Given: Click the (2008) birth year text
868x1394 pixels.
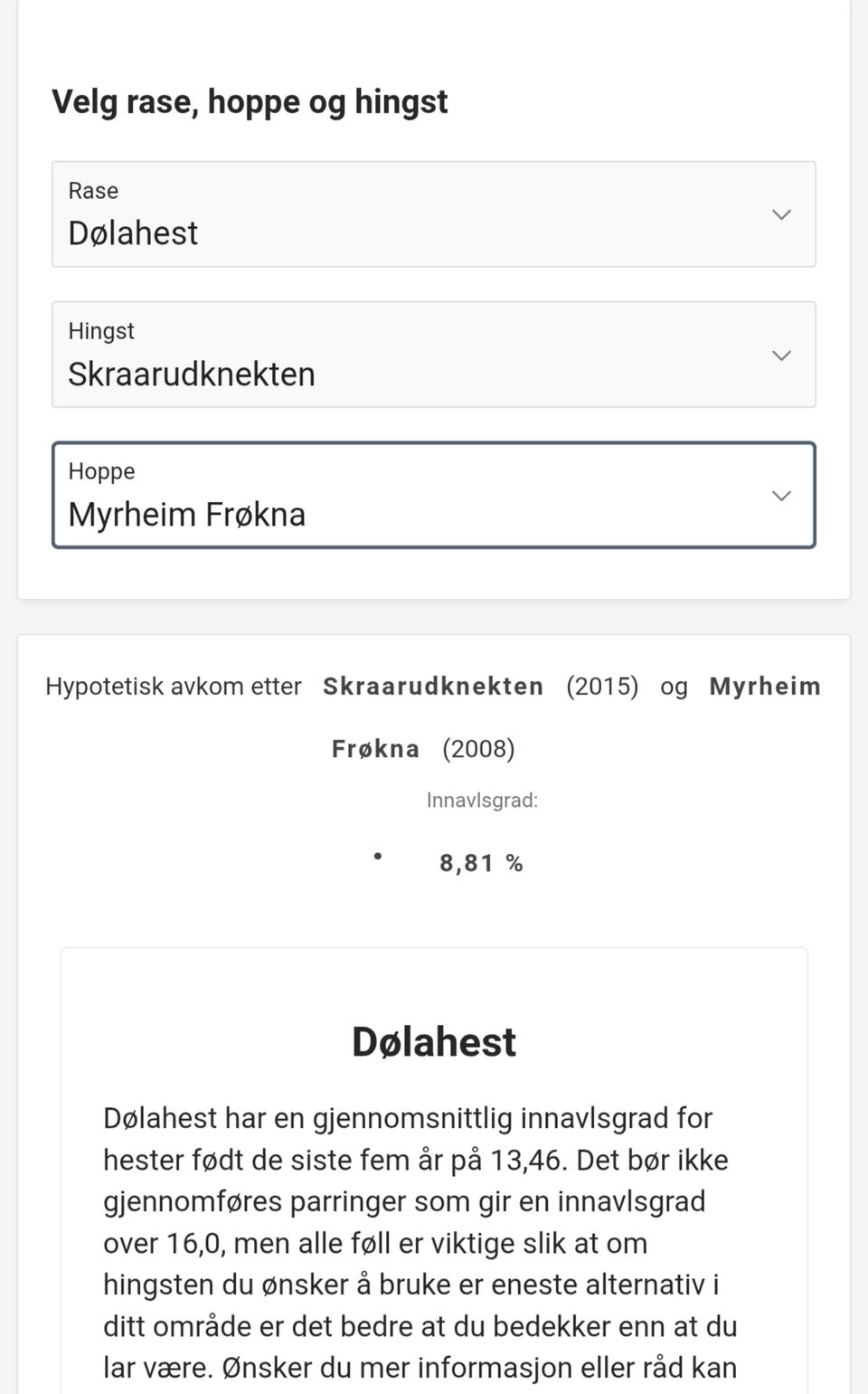Looking at the screenshot, I should pos(478,749).
